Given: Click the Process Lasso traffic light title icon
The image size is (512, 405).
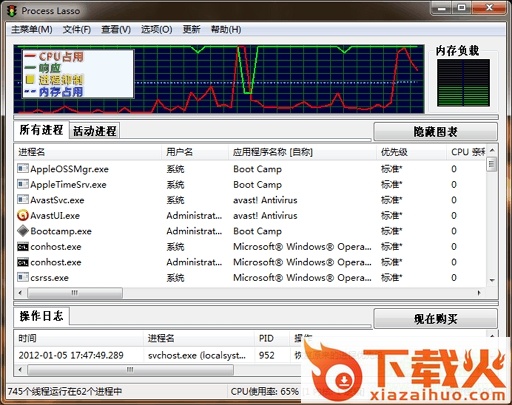Looking at the screenshot, I should pos(12,11).
